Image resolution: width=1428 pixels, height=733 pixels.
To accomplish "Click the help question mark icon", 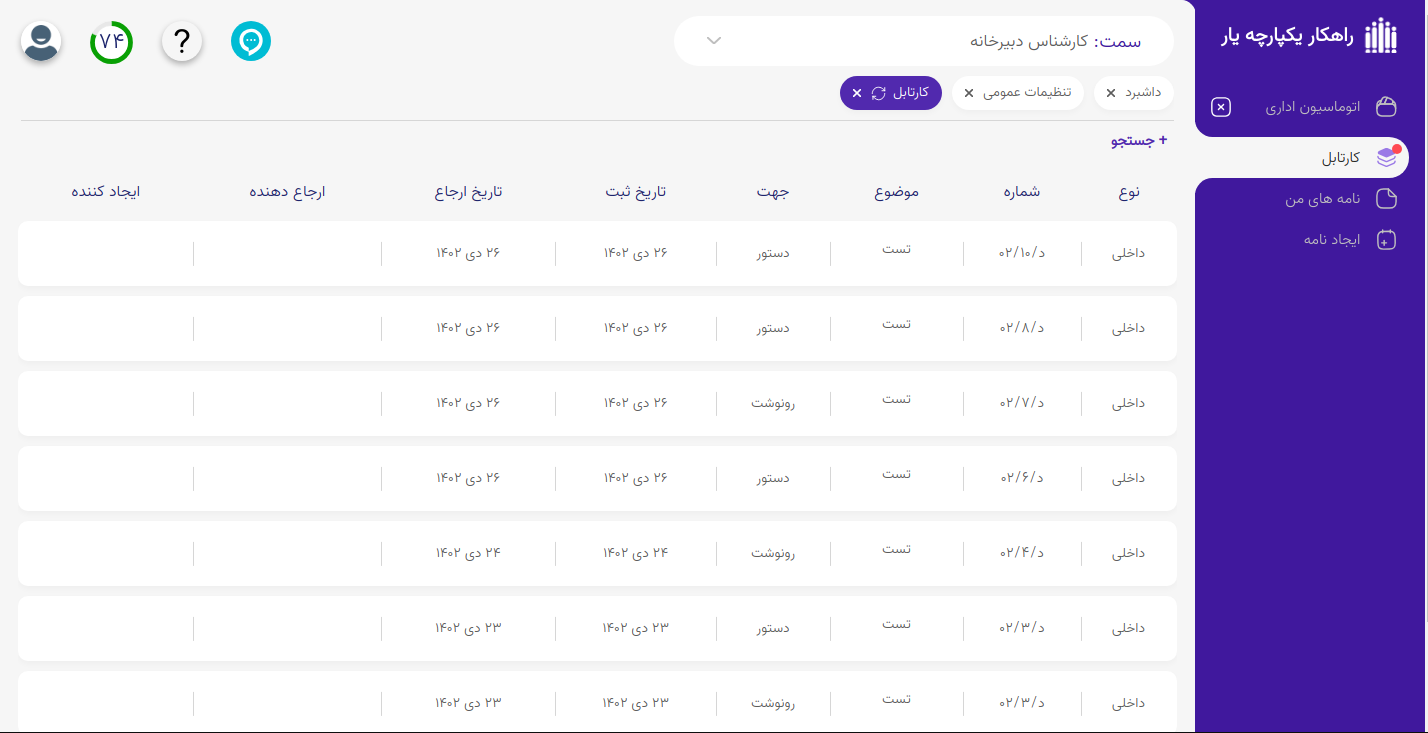I will click(181, 41).
